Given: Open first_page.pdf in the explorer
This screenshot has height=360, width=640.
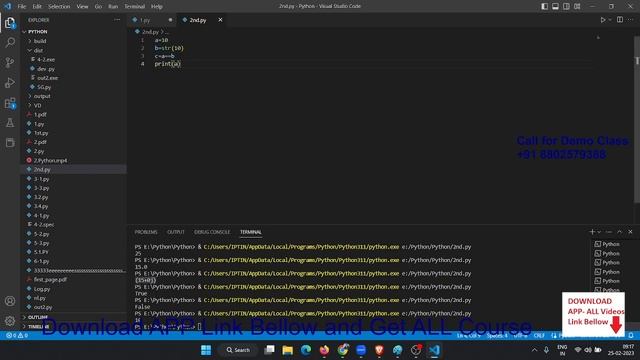Looking at the screenshot, I should (x=73, y=280).
